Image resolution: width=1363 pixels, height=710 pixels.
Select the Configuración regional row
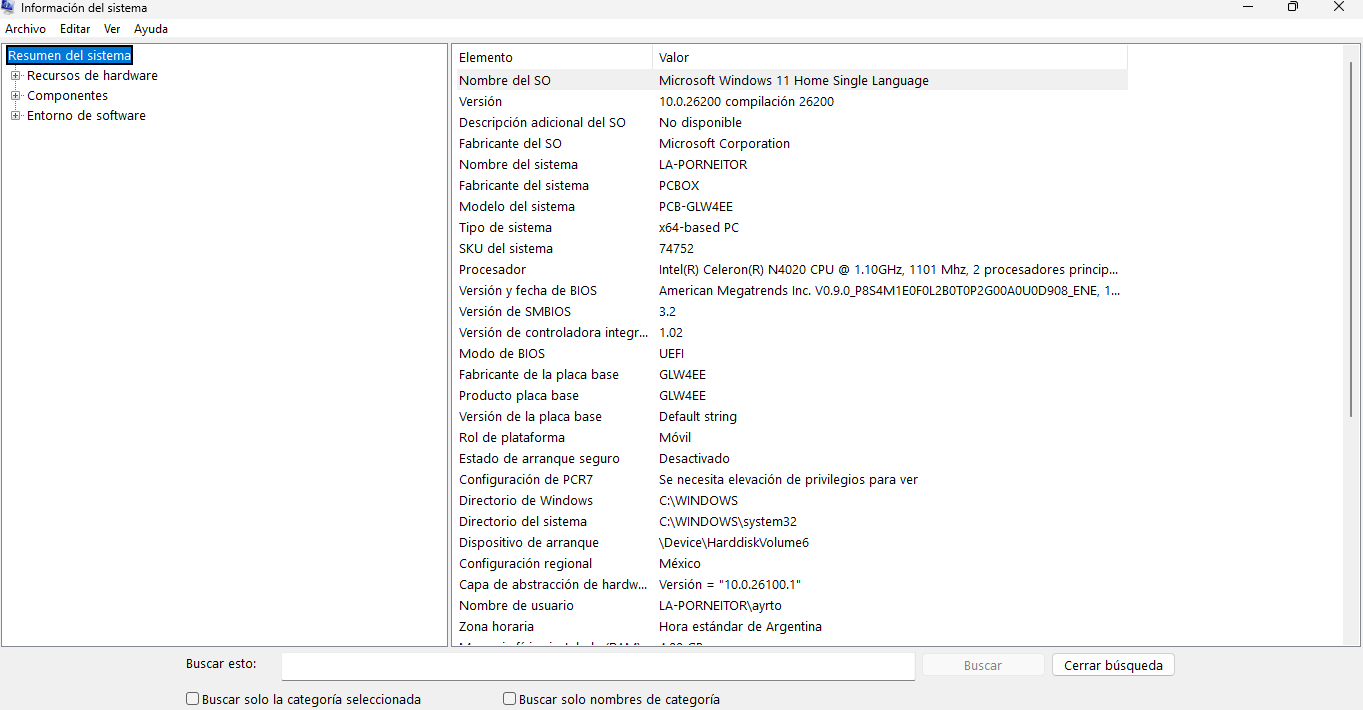click(x=791, y=564)
